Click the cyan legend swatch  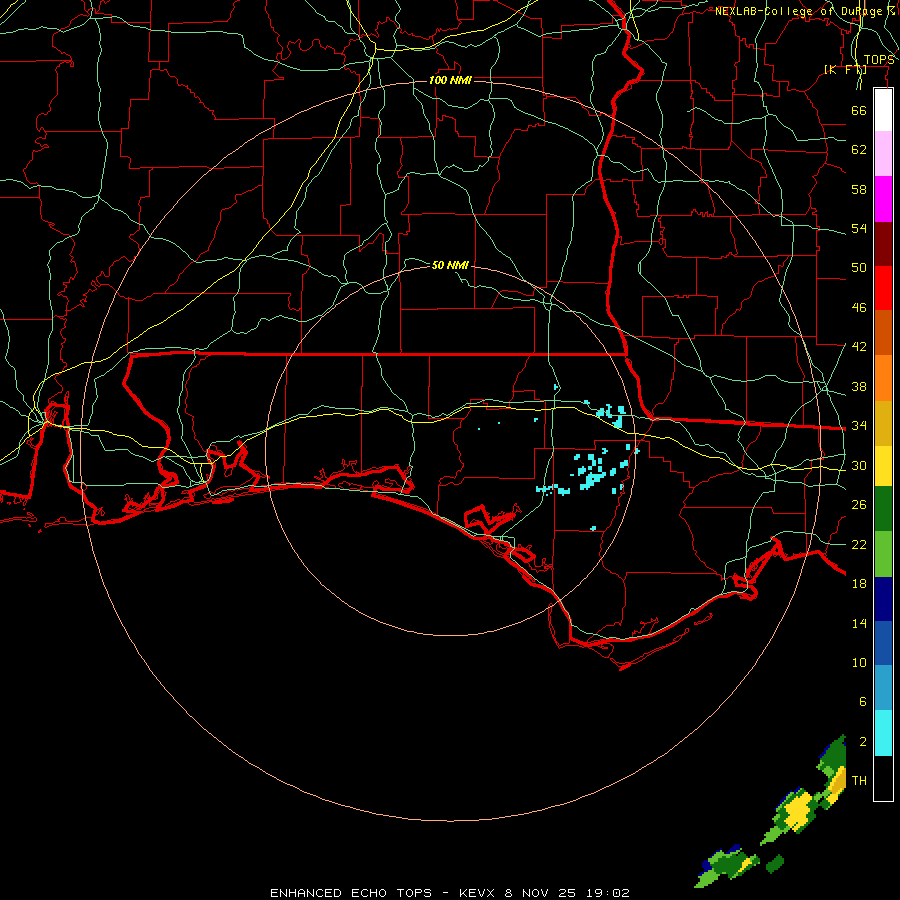tap(883, 733)
